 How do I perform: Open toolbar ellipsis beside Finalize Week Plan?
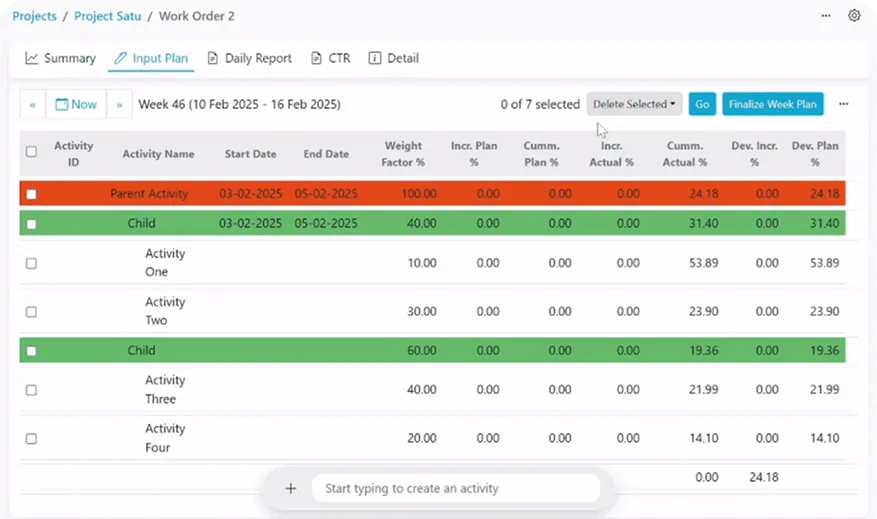[x=844, y=104]
